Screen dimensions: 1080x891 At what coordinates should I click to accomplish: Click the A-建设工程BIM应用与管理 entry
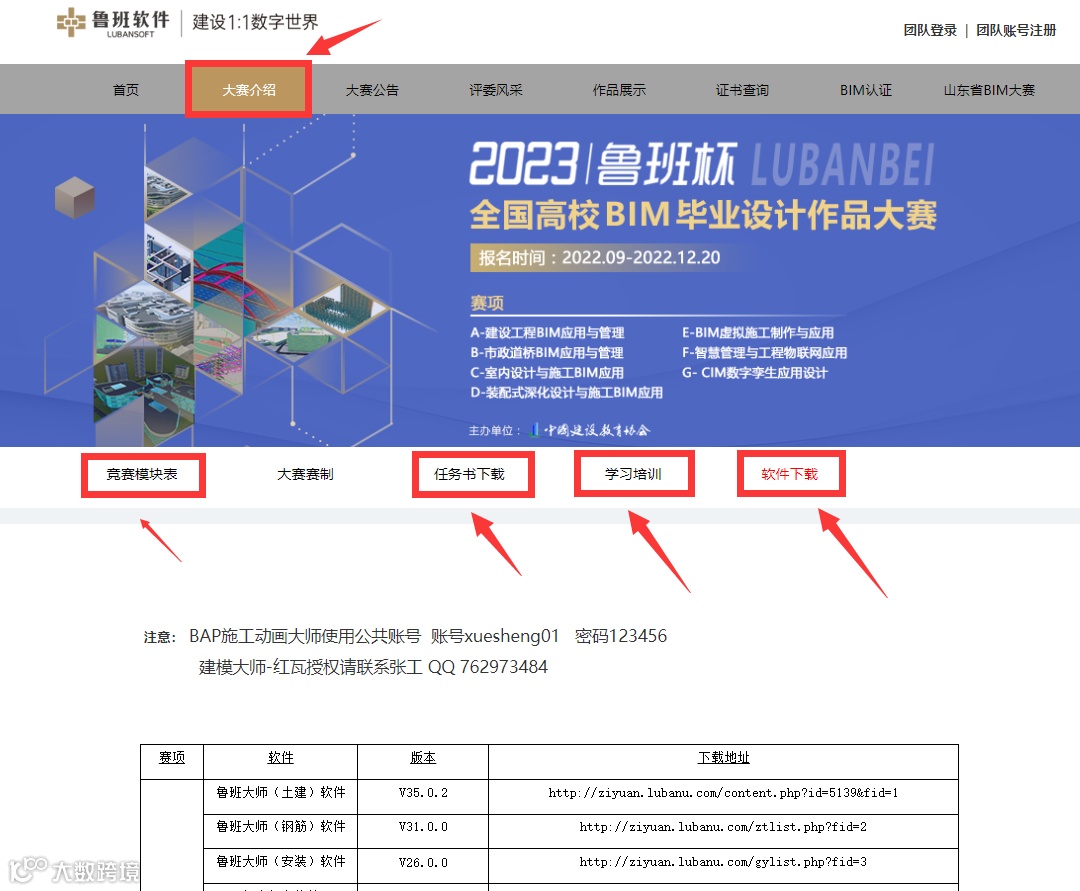(548, 333)
